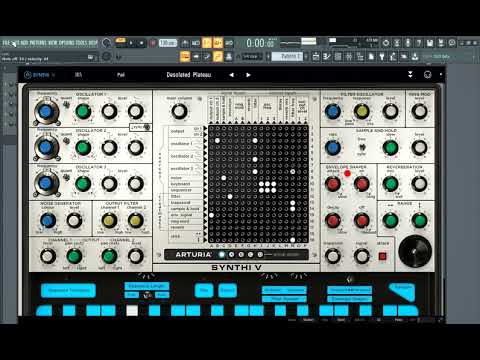Toggle the Oscillator 3 quantize switch
The image size is (480, 360).
point(66,177)
